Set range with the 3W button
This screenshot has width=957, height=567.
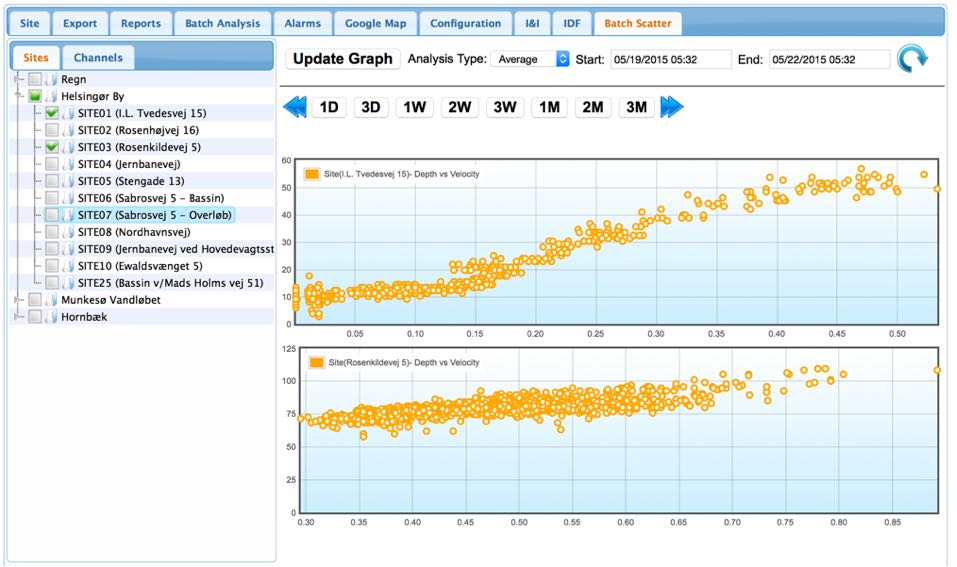[x=505, y=107]
